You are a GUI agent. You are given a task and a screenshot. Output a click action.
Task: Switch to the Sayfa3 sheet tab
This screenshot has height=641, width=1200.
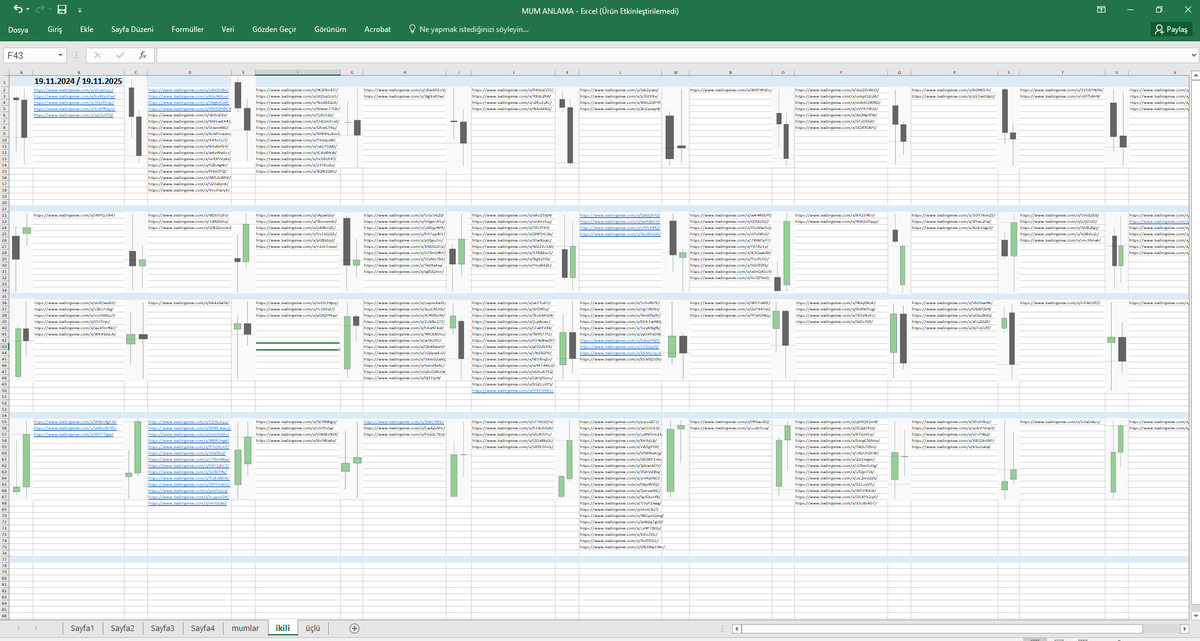click(x=163, y=628)
